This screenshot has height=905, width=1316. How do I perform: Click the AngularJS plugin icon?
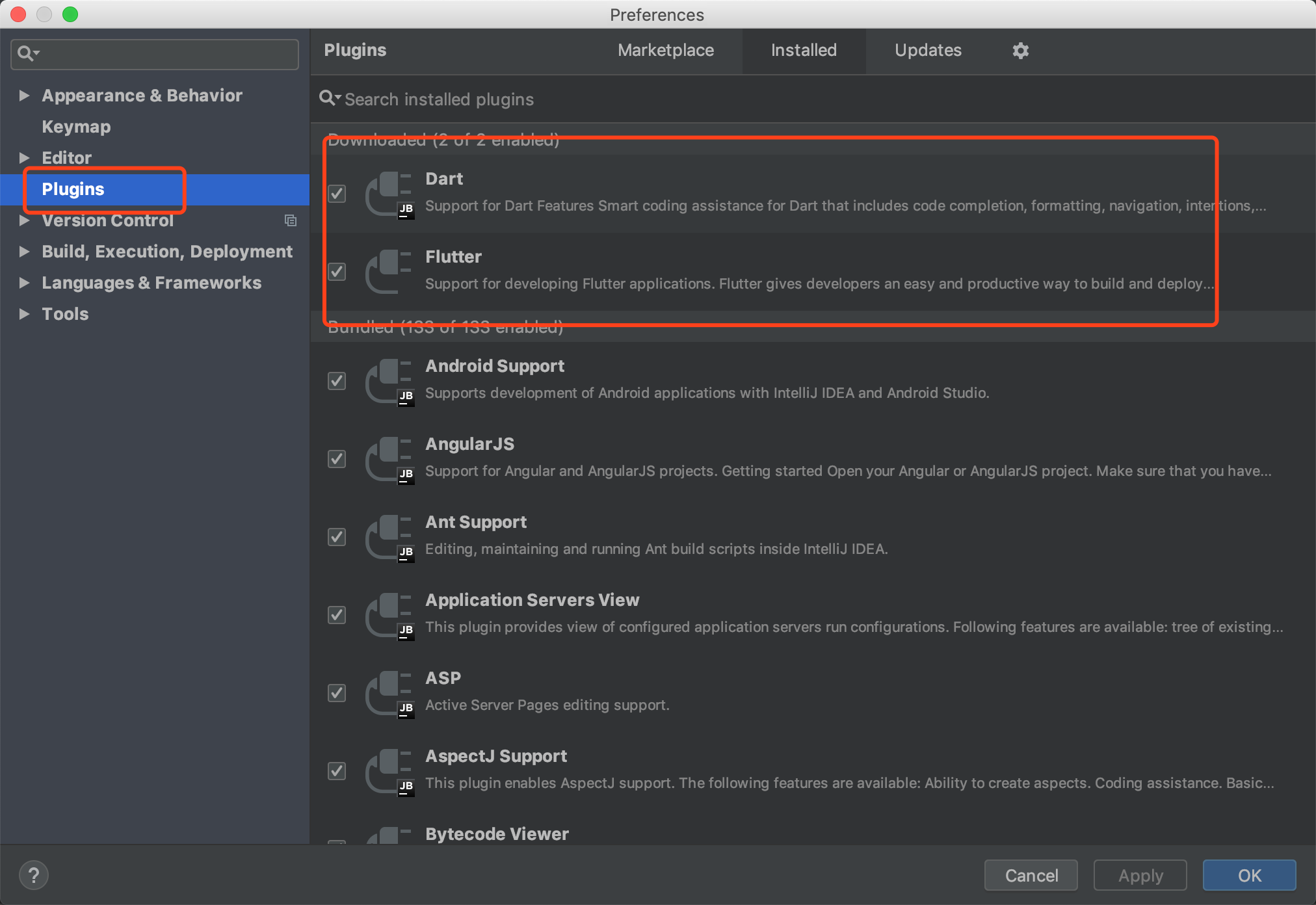point(389,460)
